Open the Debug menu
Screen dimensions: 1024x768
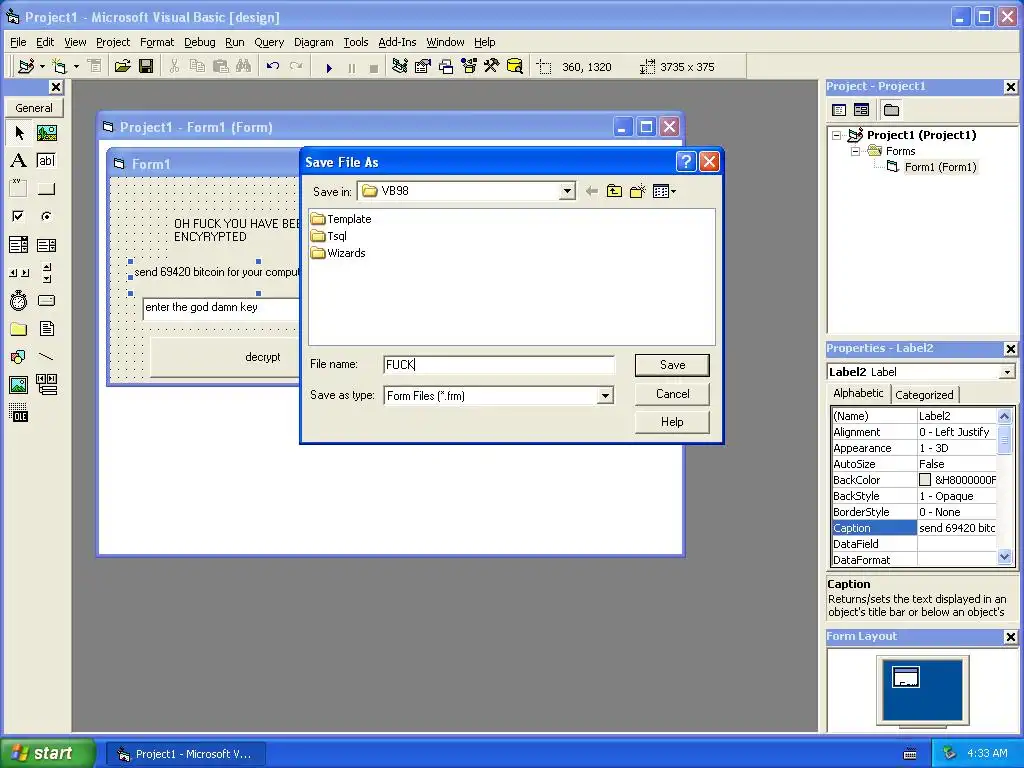click(x=199, y=42)
